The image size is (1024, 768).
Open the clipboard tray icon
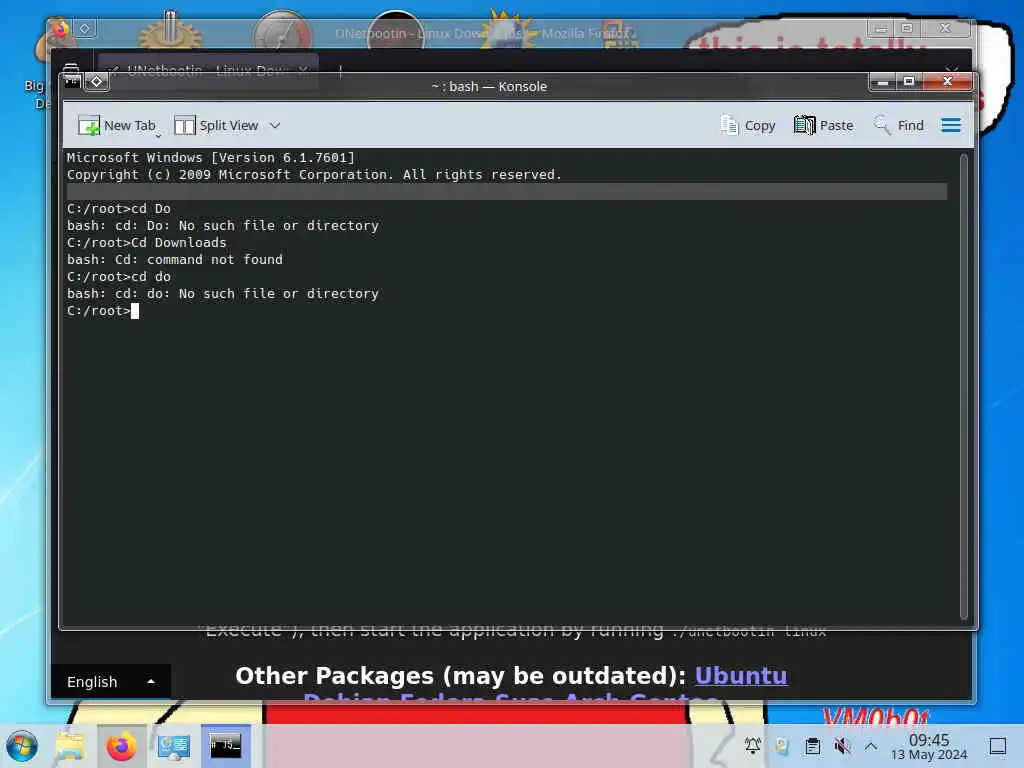pyautogui.click(x=812, y=746)
